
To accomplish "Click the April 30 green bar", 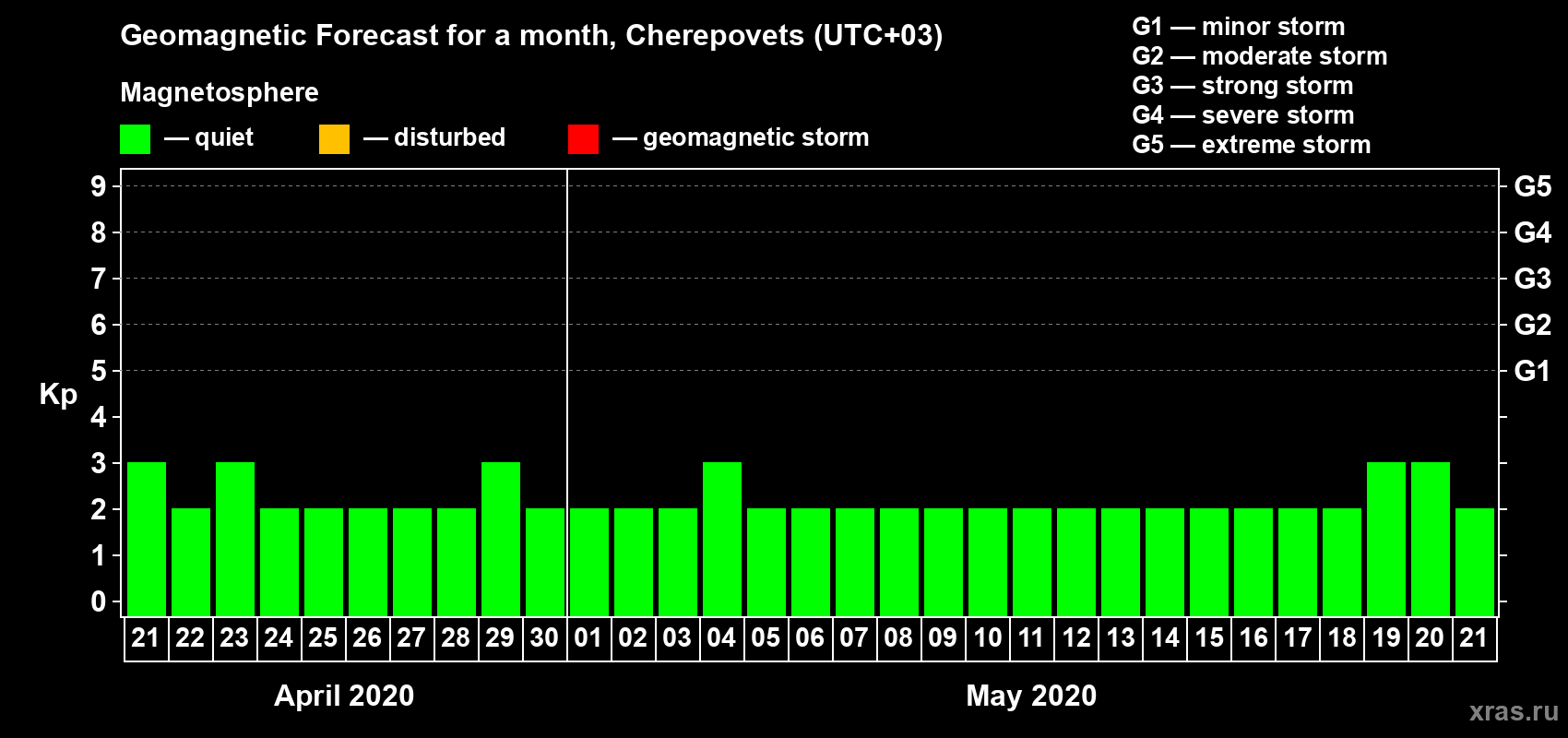I will (x=545, y=562).
